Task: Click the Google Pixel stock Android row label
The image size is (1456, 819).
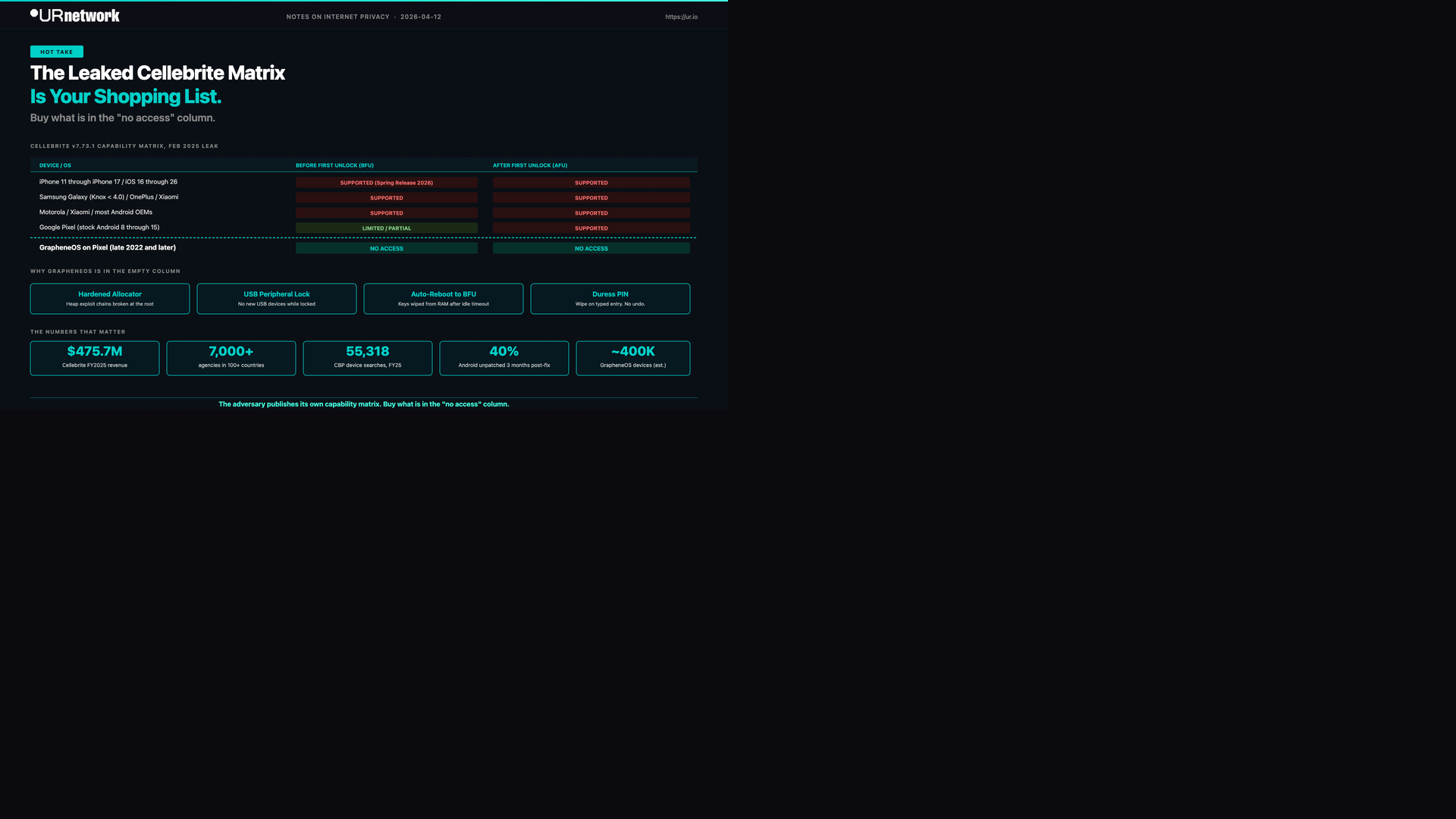Action: [99, 227]
